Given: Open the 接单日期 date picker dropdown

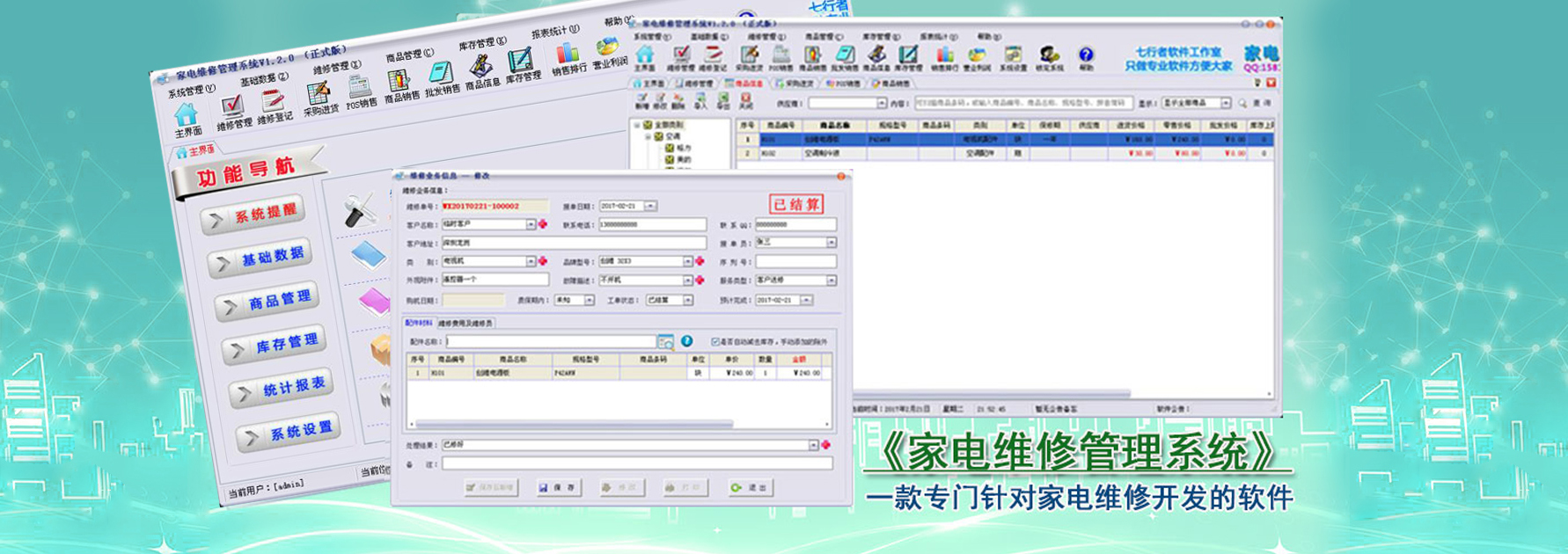Looking at the screenshot, I should [x=650, y=206].
